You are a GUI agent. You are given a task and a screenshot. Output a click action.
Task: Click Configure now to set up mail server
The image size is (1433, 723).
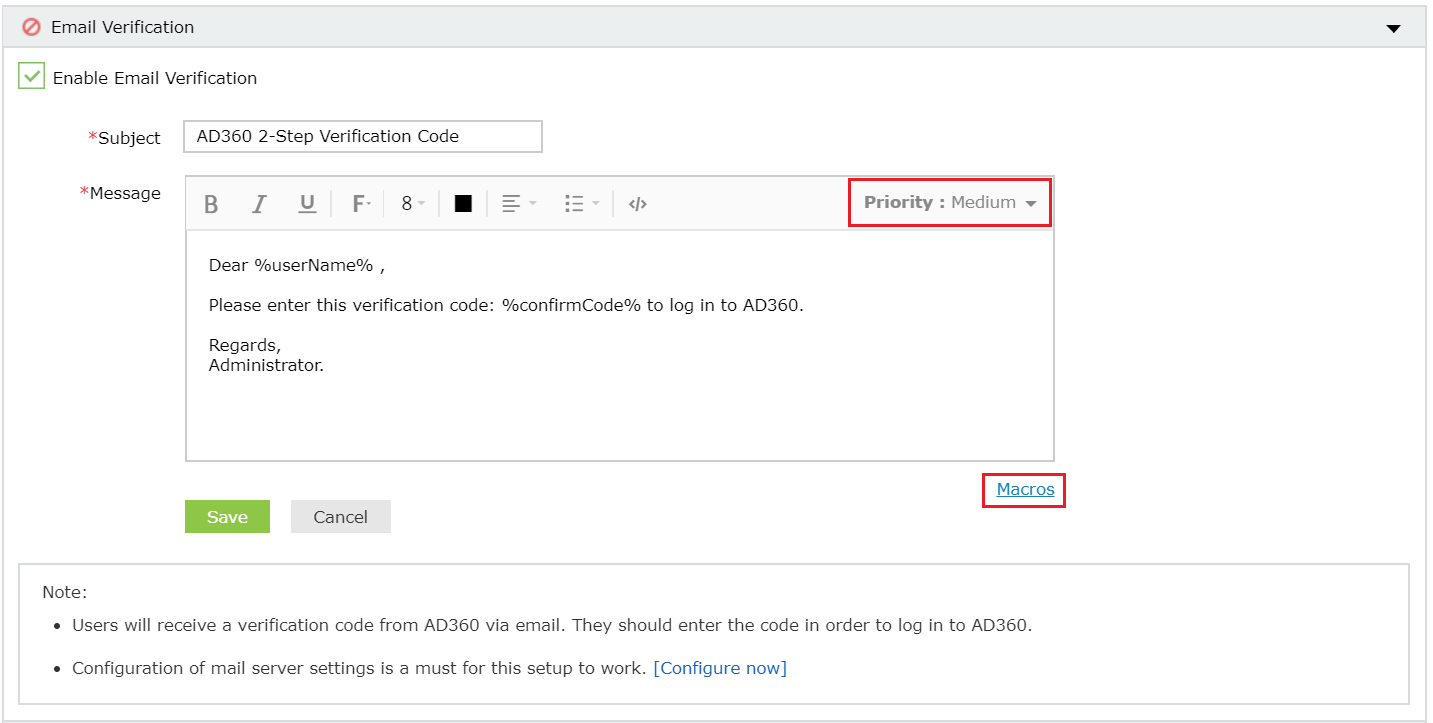[x=720, y=667]
